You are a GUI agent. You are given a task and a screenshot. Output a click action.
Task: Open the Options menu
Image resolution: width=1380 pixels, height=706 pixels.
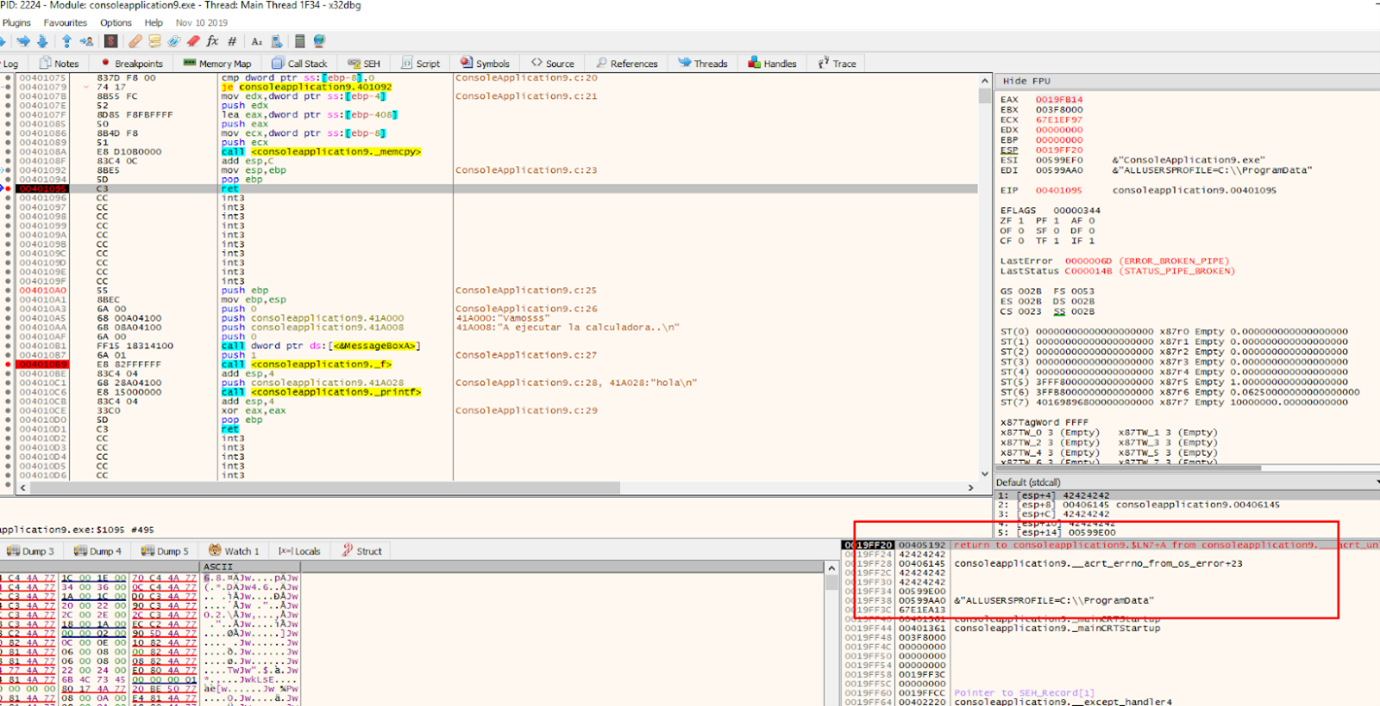[x=115, y=22]
